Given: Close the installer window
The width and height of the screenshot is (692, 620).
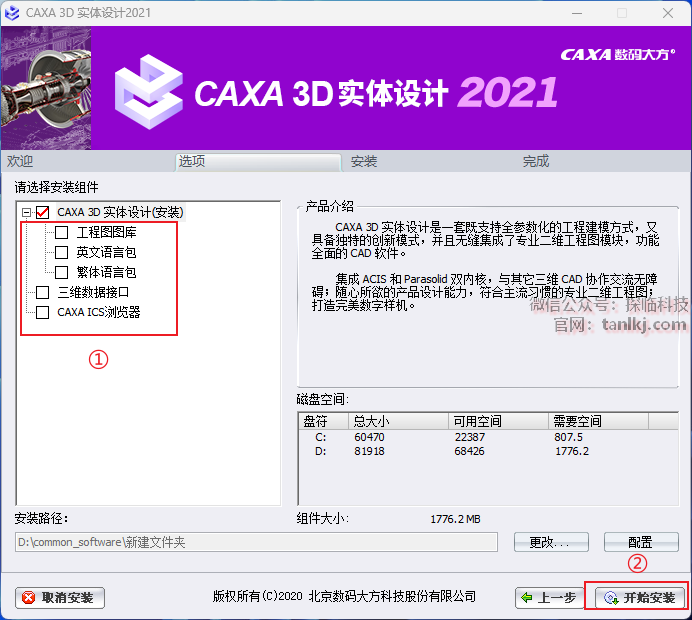Looking at the screenshot, I should click(668, 13).
